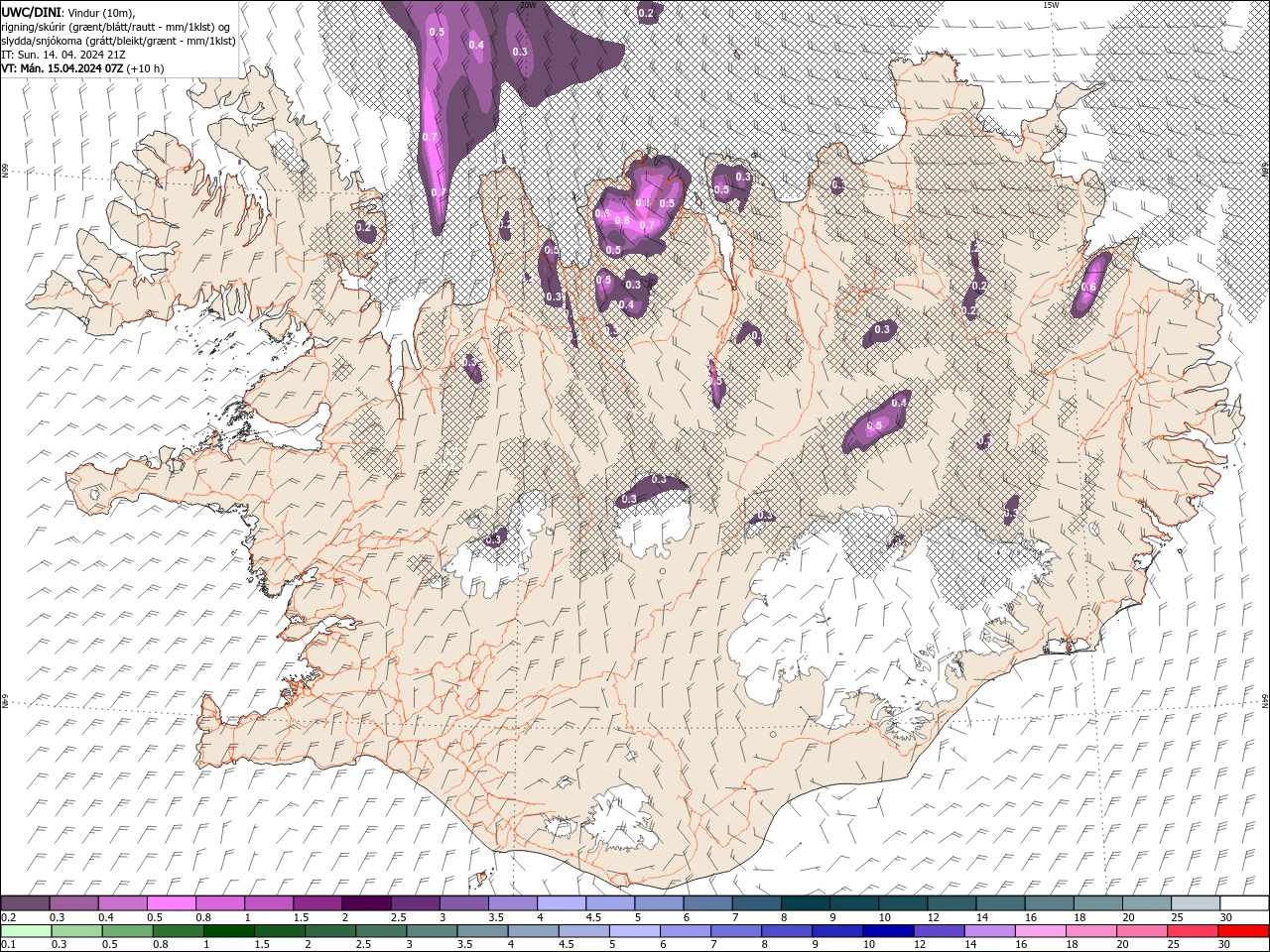Click the '0.6' value on the eastern purple patch
1270x952 pixels.
click(1088, 288)
